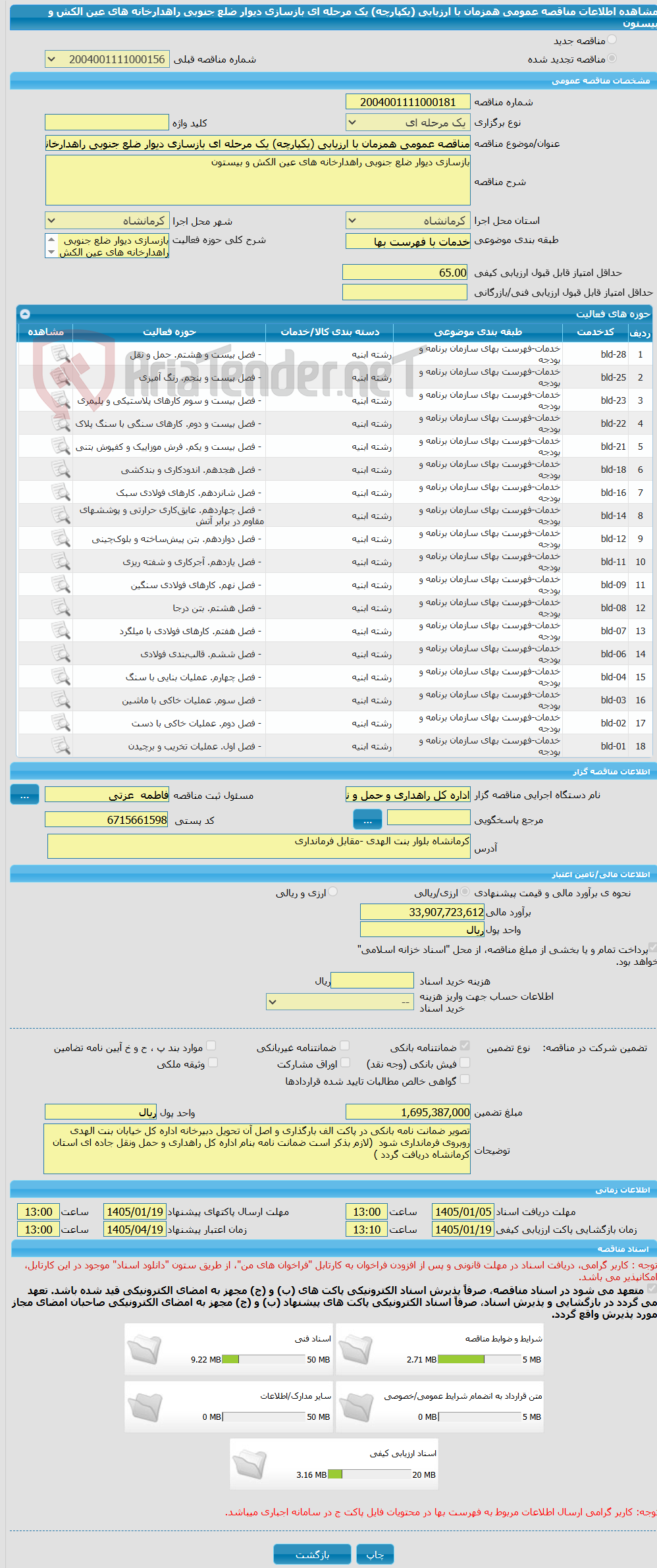The image size is (657, 1568).
Task: View details icon for row bld-16
Action: point(61,493)
